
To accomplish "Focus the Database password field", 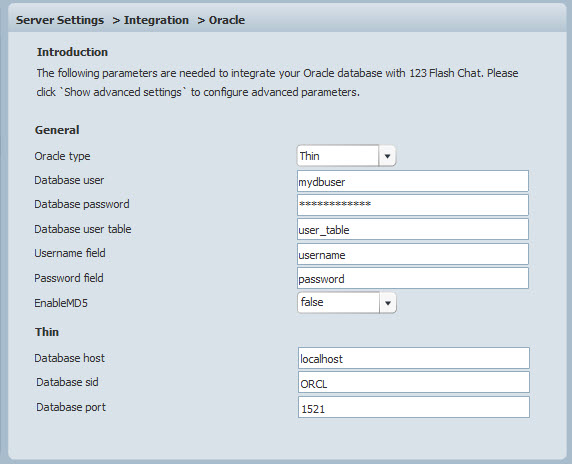I will pyautogui.click(x=413, y=205).
